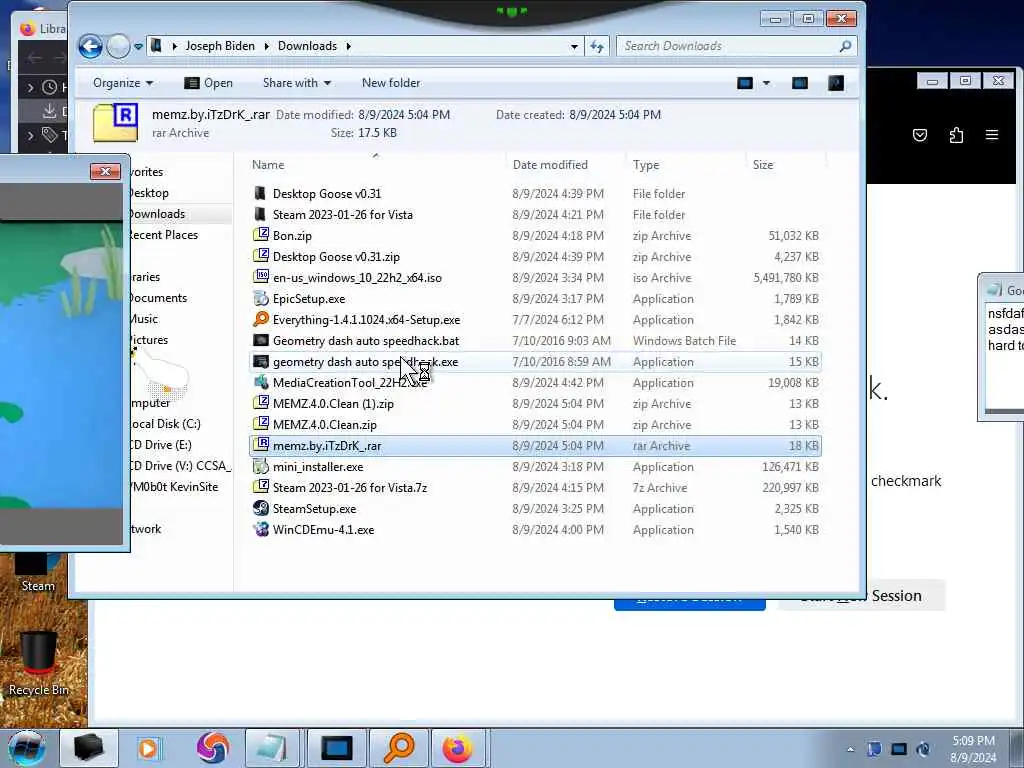1024x768 pixels.
Task: Select Geometry dash auto speedhack.bat icon
Action: click(x=261, y=340)
